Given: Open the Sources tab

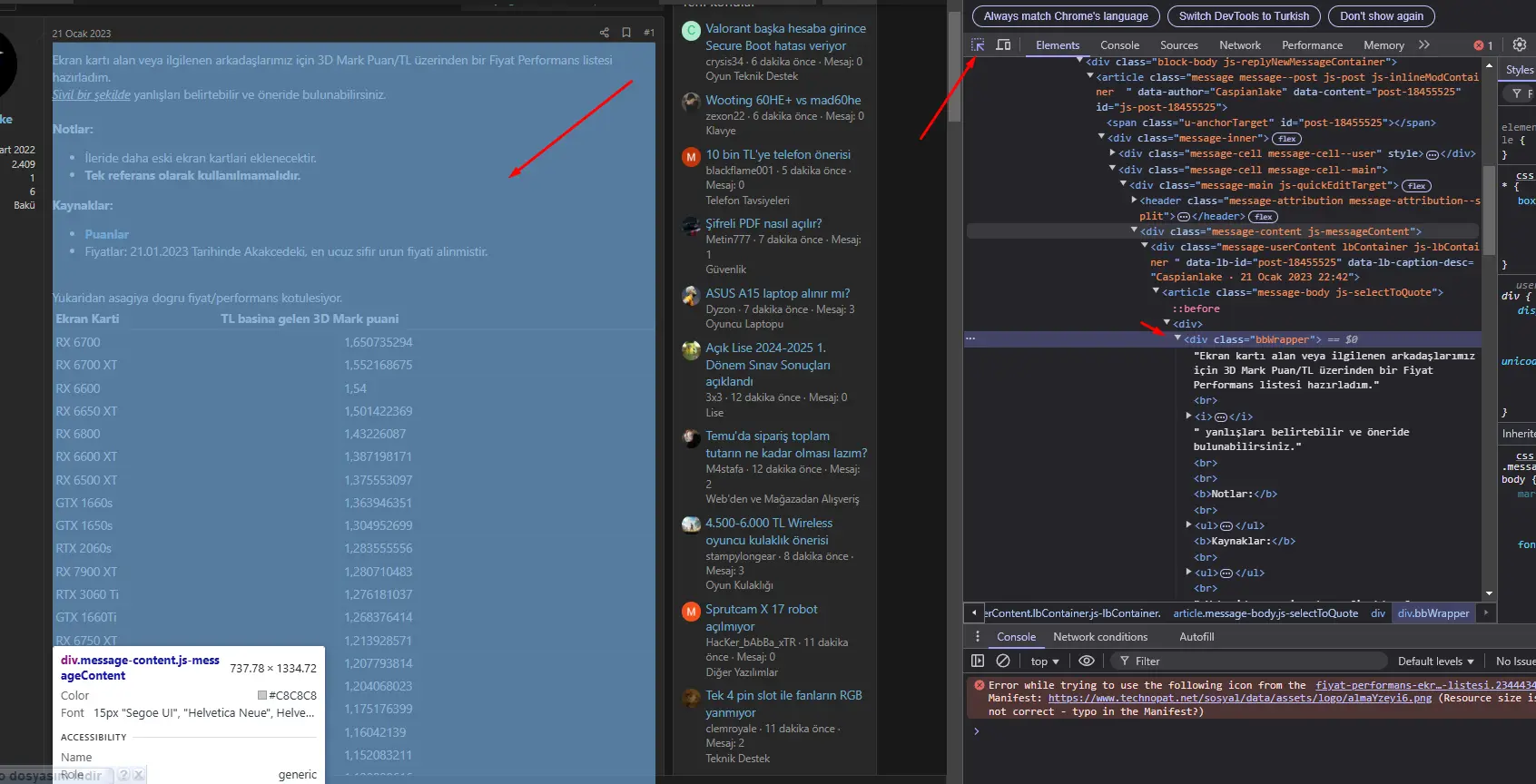Looking at the screenshot, I should [1178, 44].
